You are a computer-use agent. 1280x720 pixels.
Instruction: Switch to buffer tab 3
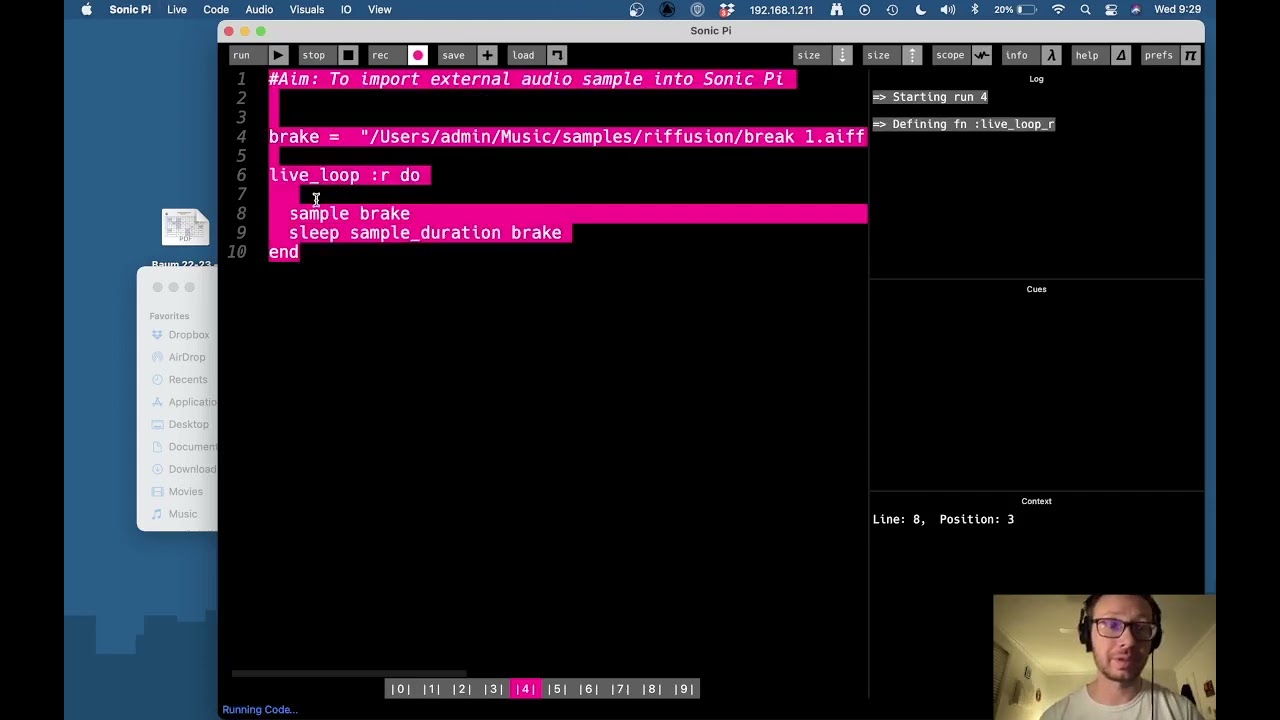[494, 689]
